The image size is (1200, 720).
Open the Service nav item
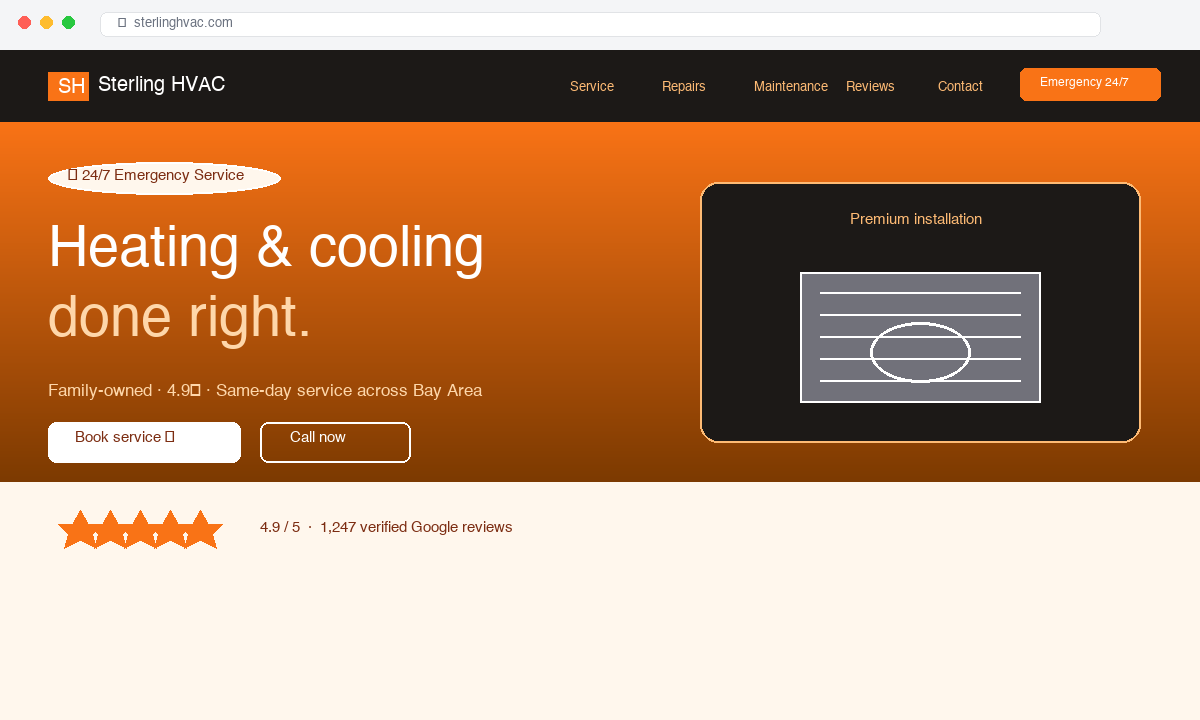[x=592, y=87]
